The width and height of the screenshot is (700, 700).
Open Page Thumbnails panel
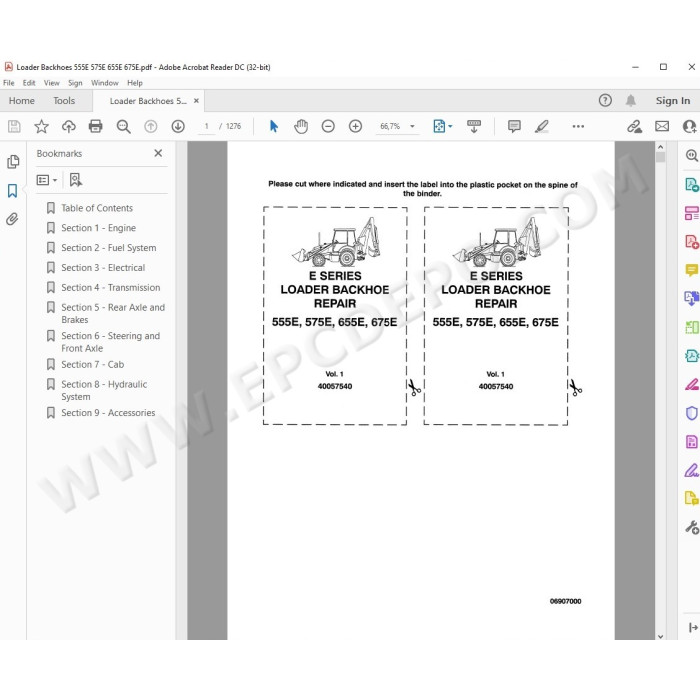click(x=13, y=162)
